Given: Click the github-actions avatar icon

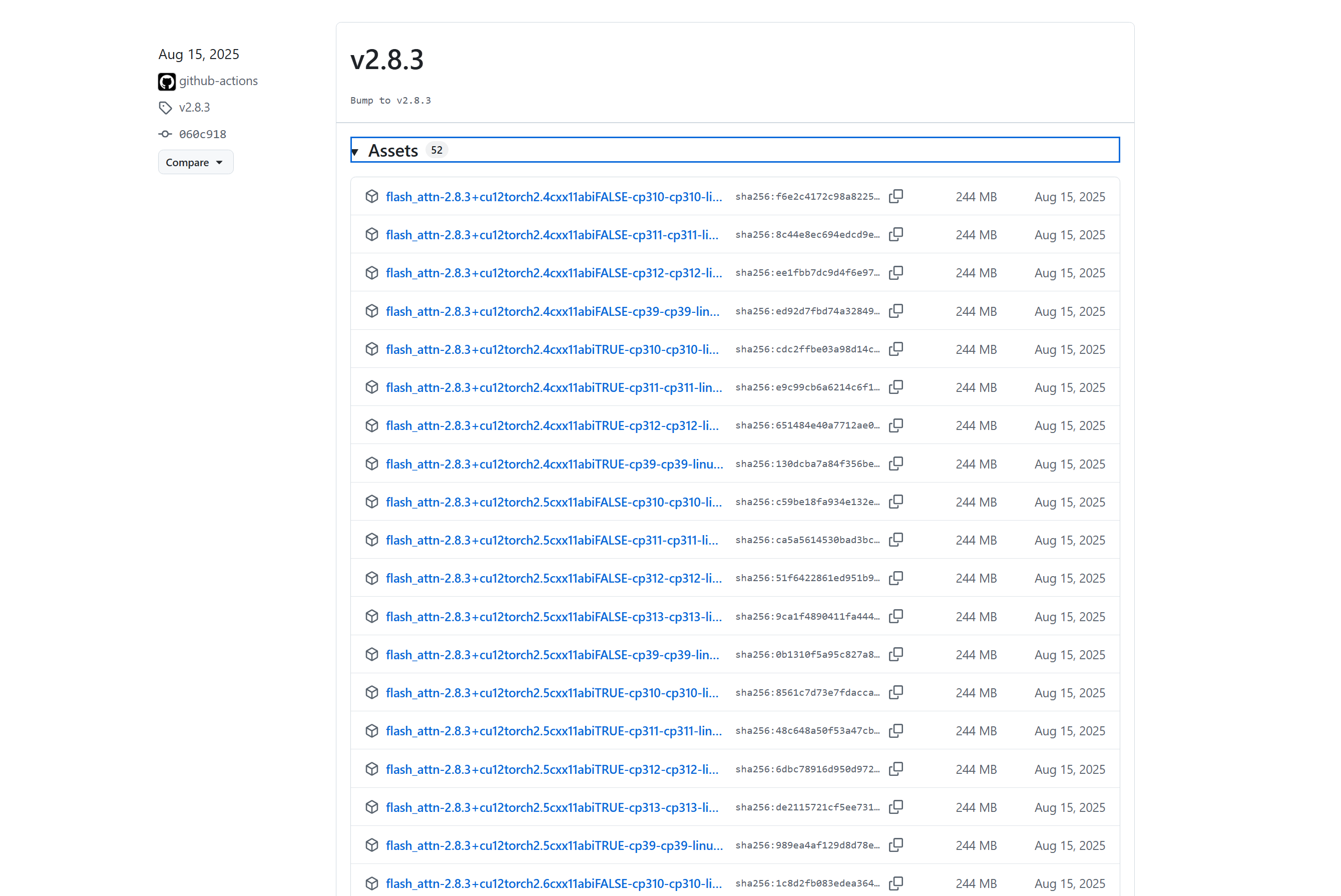Looking at the screenshot, I should [x=166, y=82].
